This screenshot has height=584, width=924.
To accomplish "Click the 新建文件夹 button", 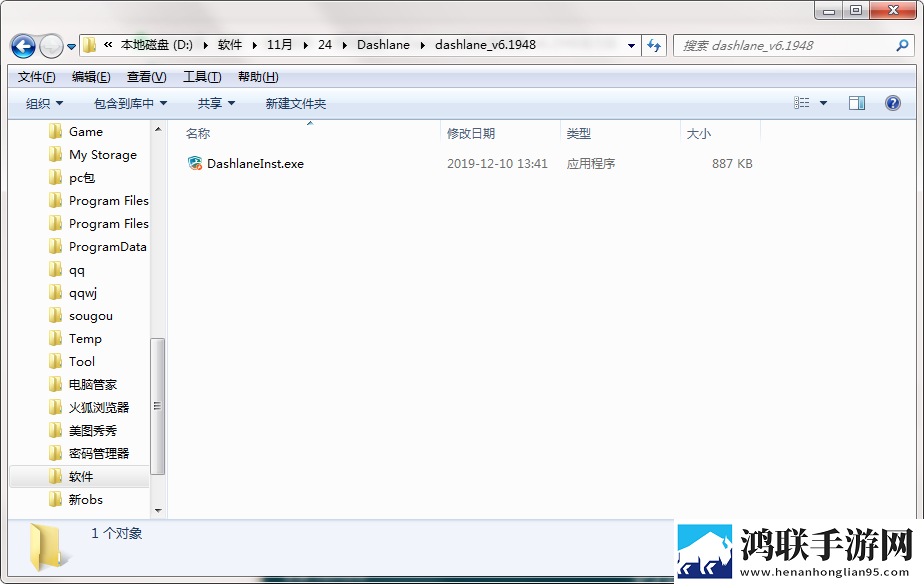I will (x=296, y=104).
